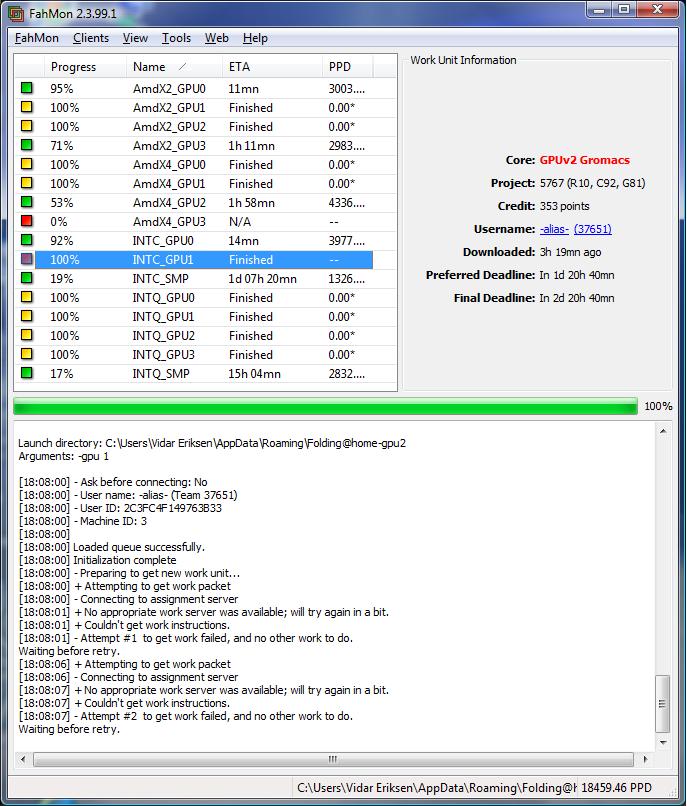Click the log vertical scrollbar up arrow
687x806 pixels.
click(663, 431)
